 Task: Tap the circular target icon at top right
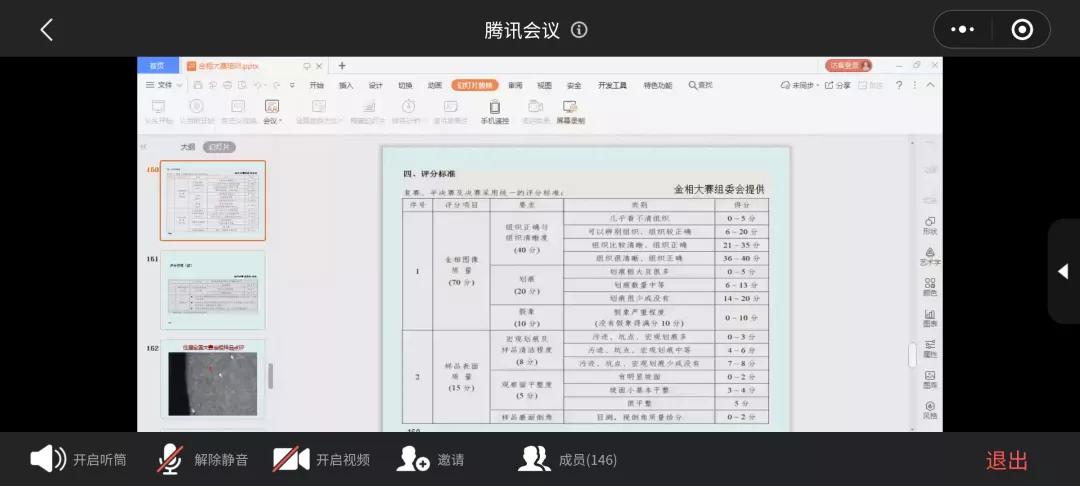[1021, 30]
